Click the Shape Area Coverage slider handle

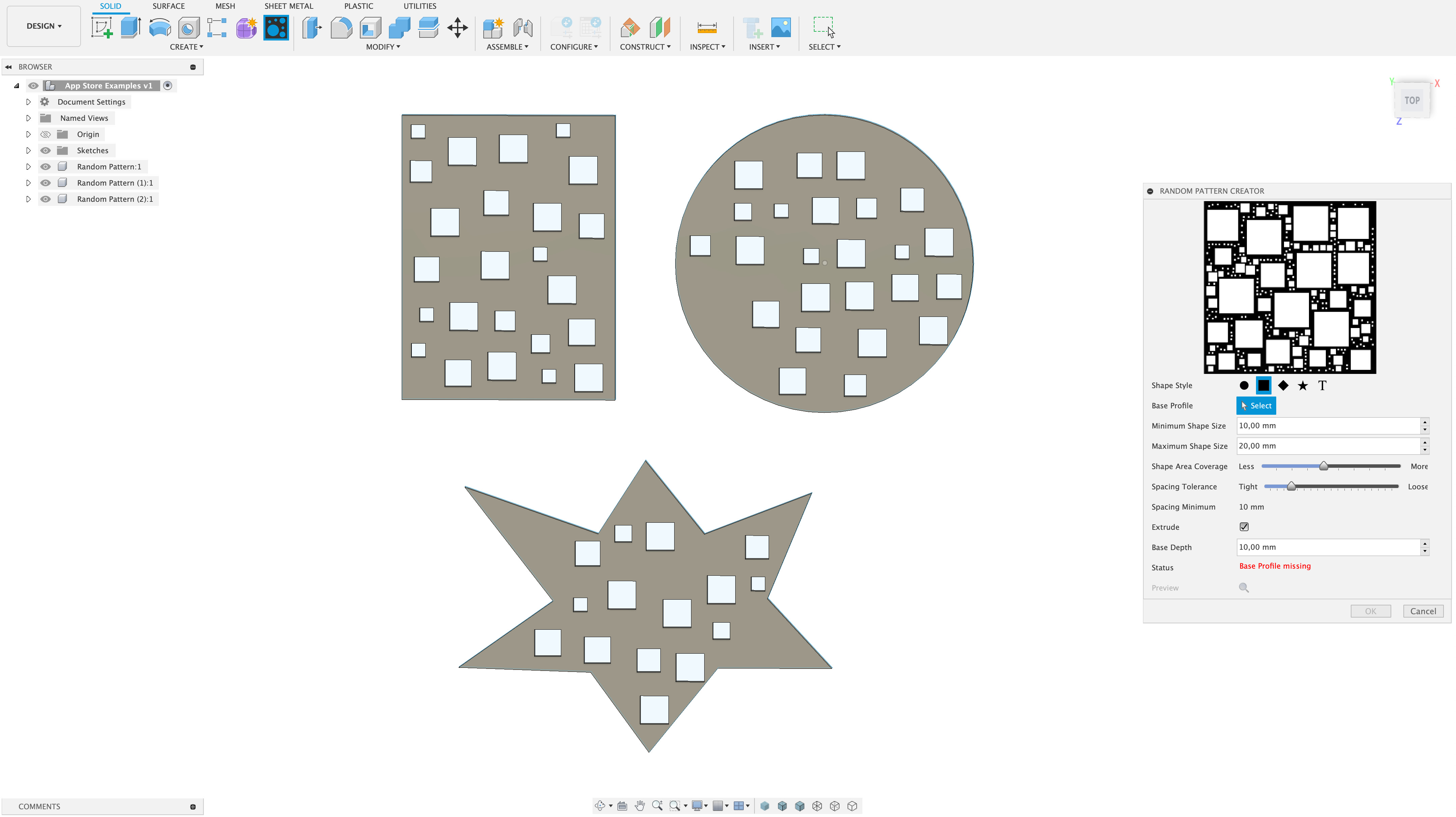(x=1323, y=466)
